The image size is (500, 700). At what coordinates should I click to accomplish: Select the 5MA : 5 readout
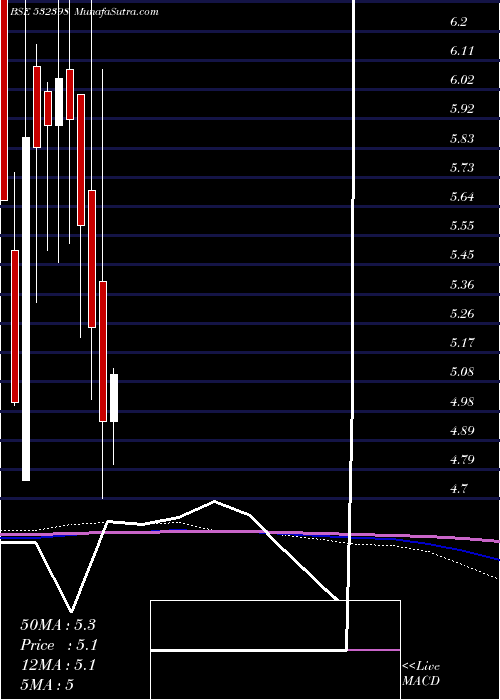point(47,684)
